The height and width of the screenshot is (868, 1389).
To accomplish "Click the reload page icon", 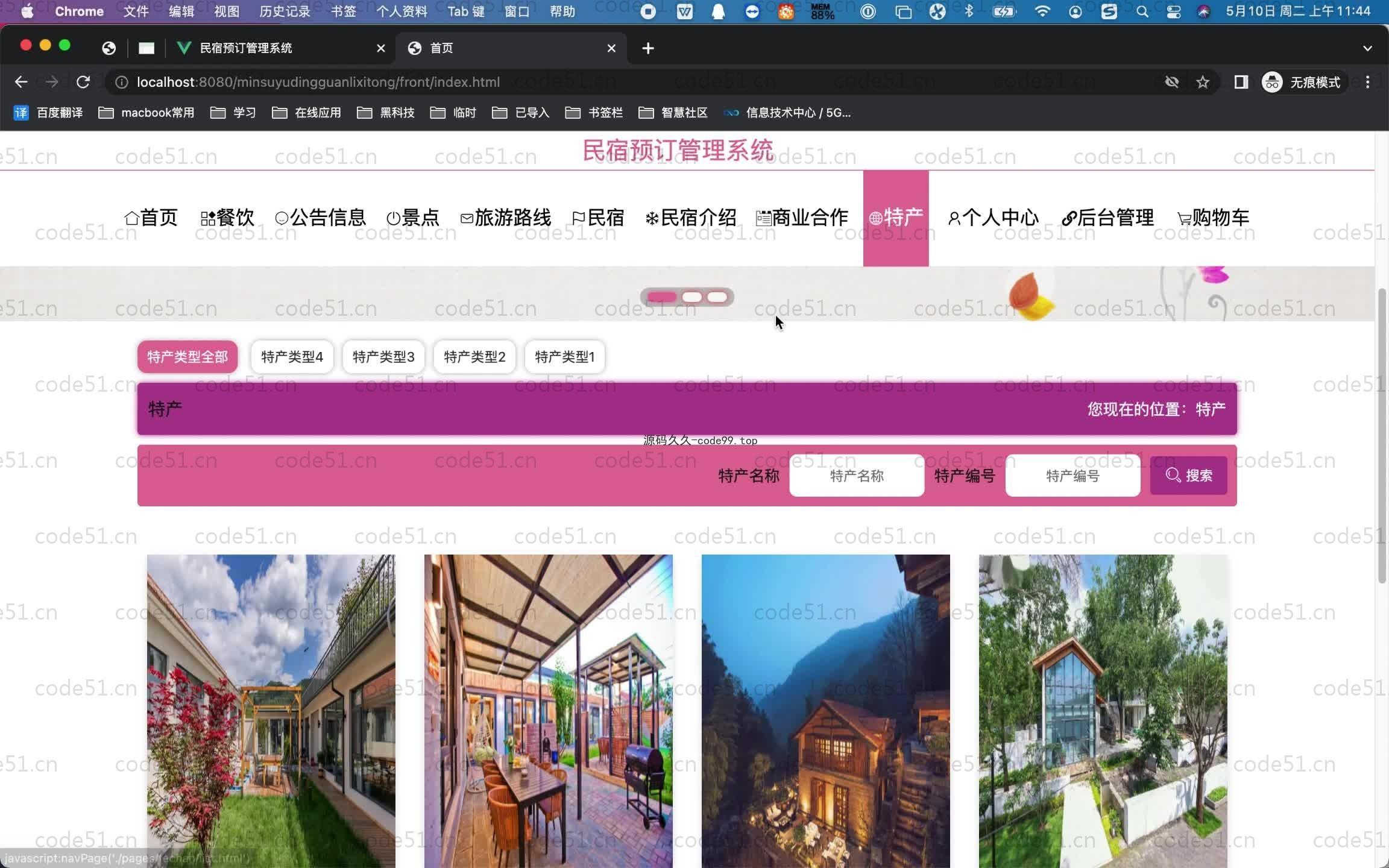I will click(83, 82).
